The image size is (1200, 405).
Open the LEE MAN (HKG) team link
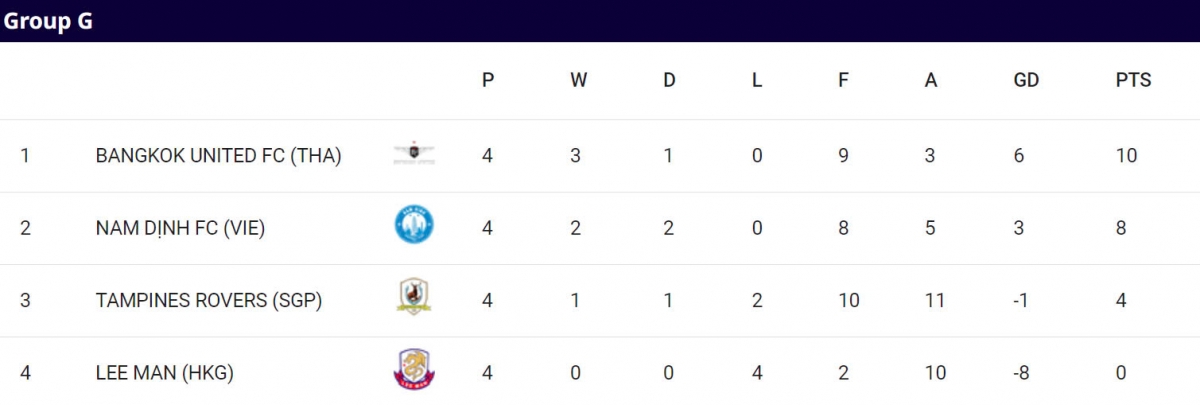[164, 372]
